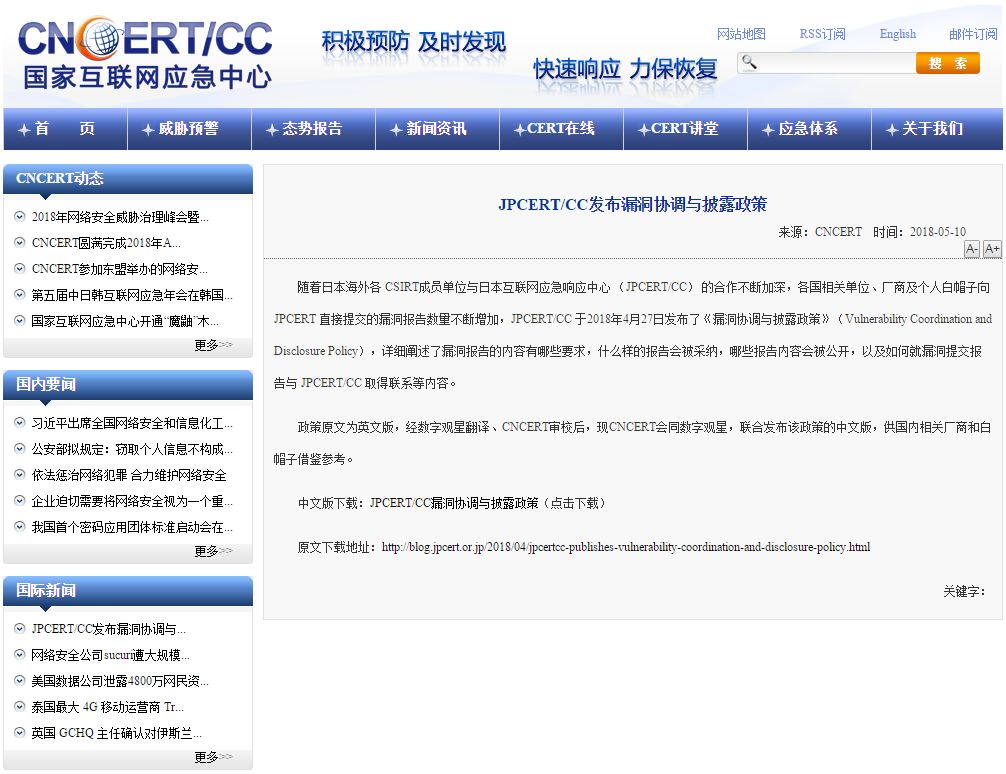Screen dimensions: 1006x774
Task: Click bullet icon beside JPCERT/CC发布漏洞协调与 sidebar item
Action: click(x=20, y=629)
